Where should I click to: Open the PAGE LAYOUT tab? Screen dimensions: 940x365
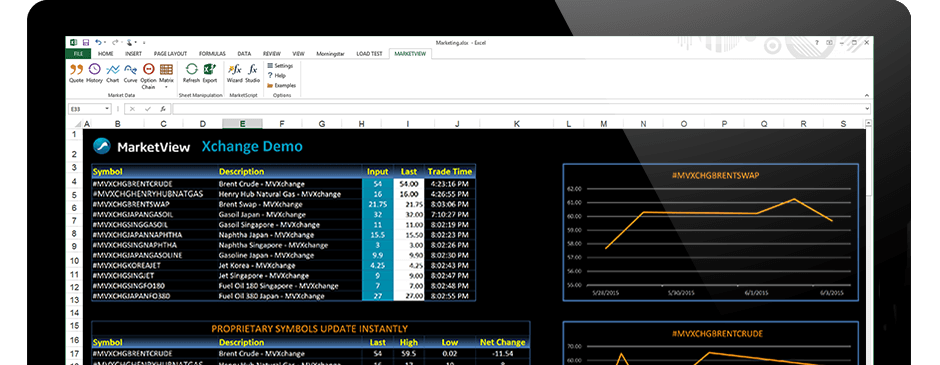point(170,53)
